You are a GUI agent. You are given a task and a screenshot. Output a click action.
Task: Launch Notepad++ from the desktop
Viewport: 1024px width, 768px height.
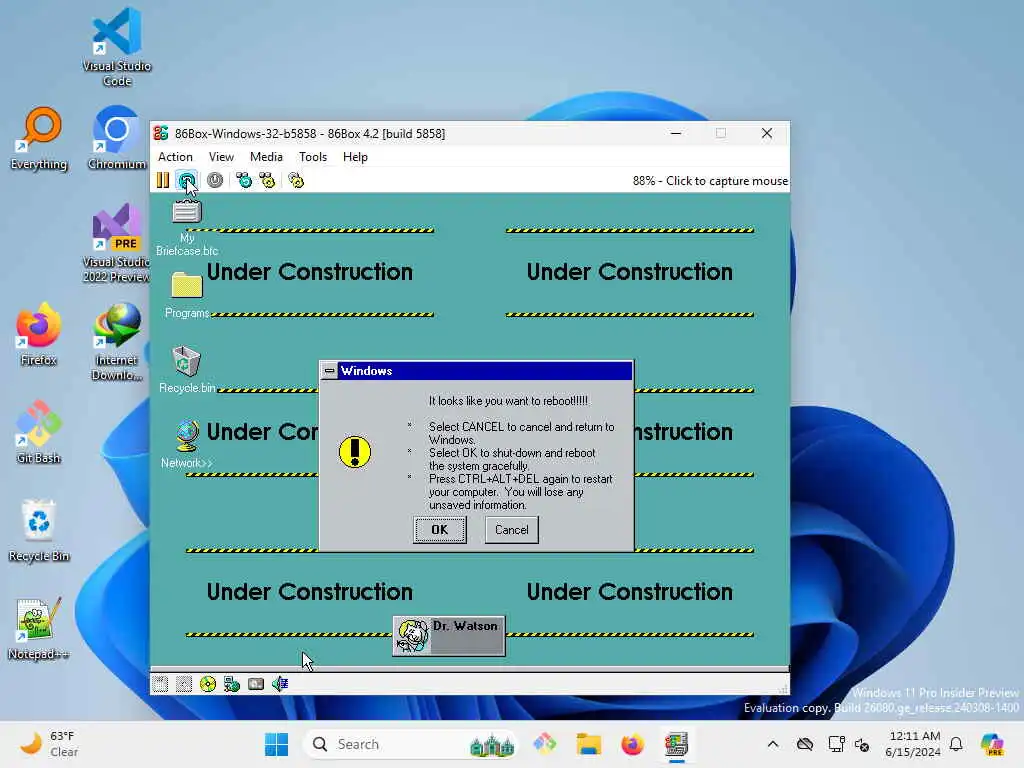[x=39, y=628]
